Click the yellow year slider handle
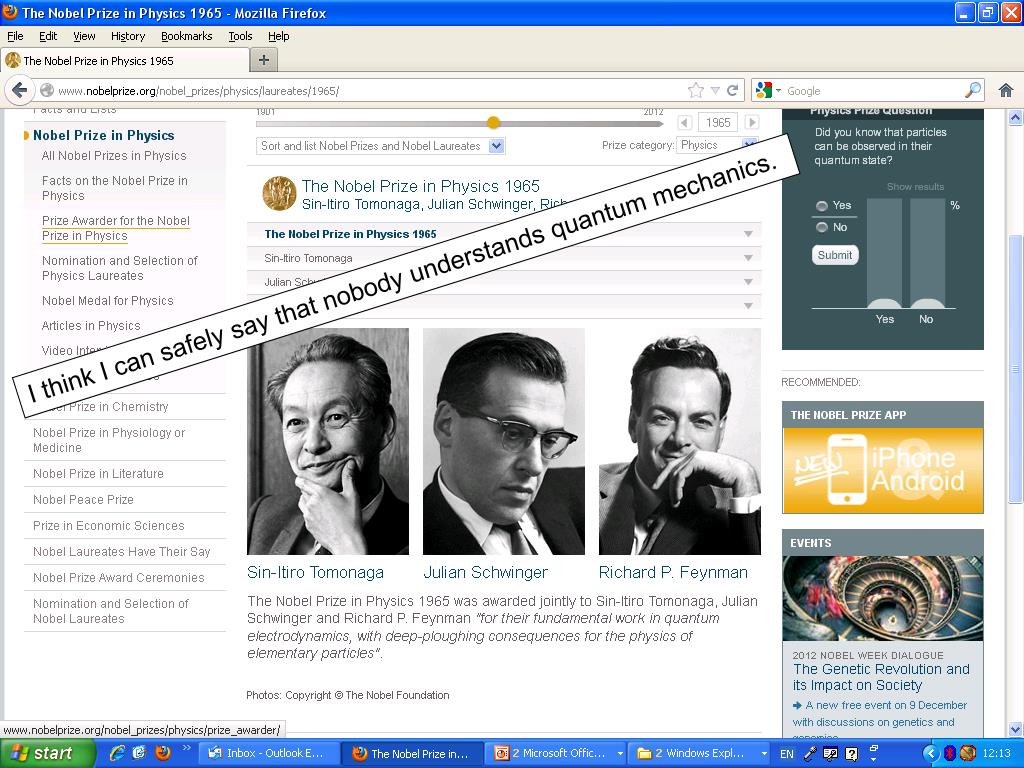The width and height of the screenshot is (1024, 768). (494, 122)
